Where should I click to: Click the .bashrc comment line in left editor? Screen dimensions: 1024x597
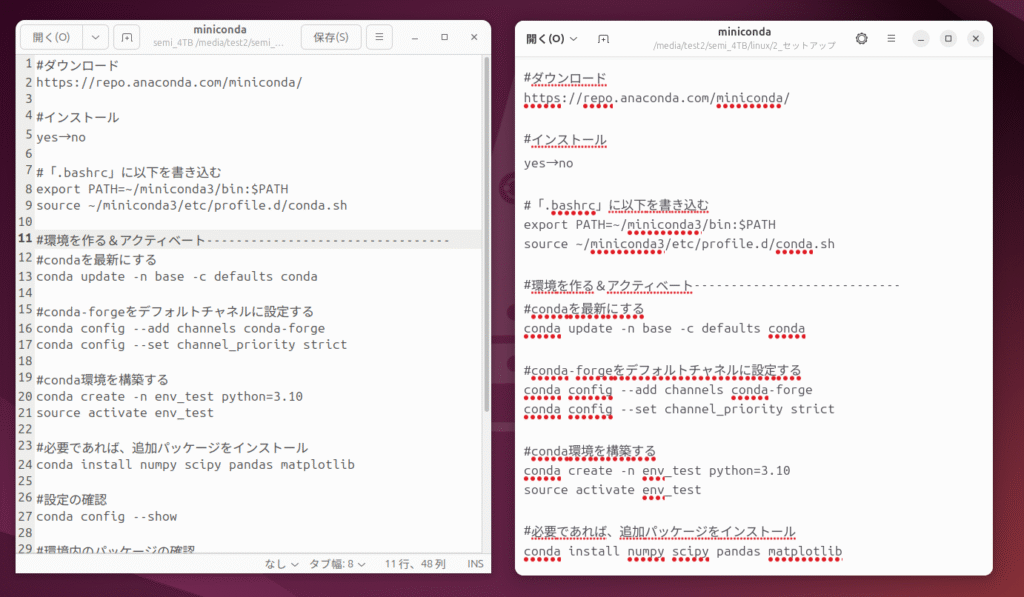(x=129, y=172)
